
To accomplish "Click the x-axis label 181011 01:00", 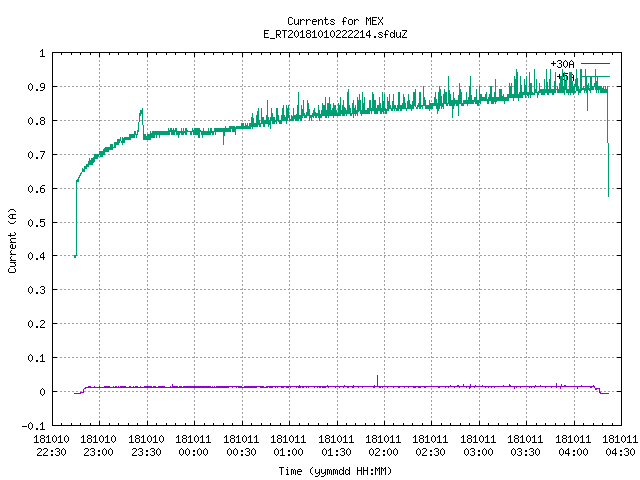I will point(288,446).
